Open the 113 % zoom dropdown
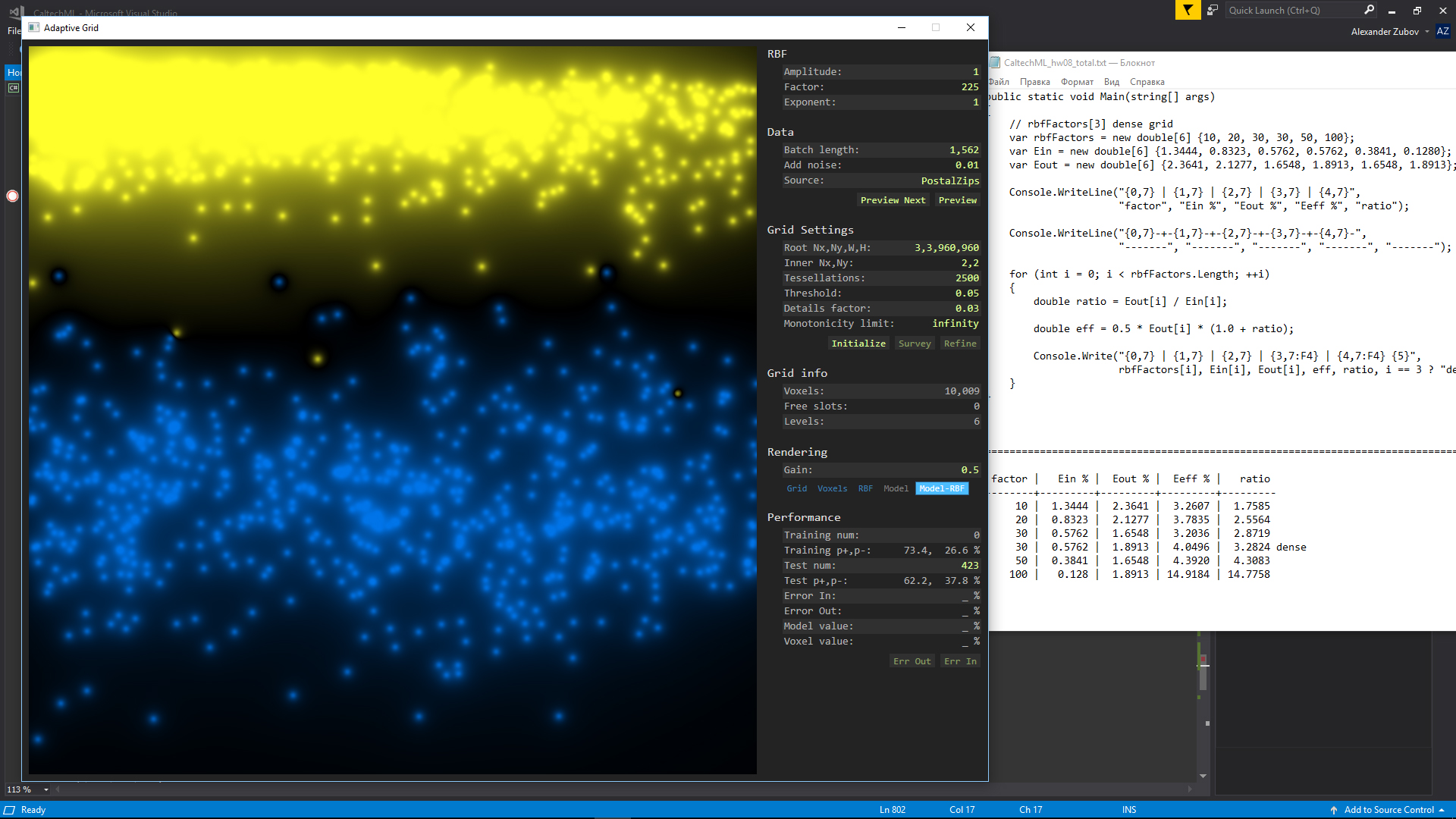Screen dimensions: 1456x819 pos(46,789)
